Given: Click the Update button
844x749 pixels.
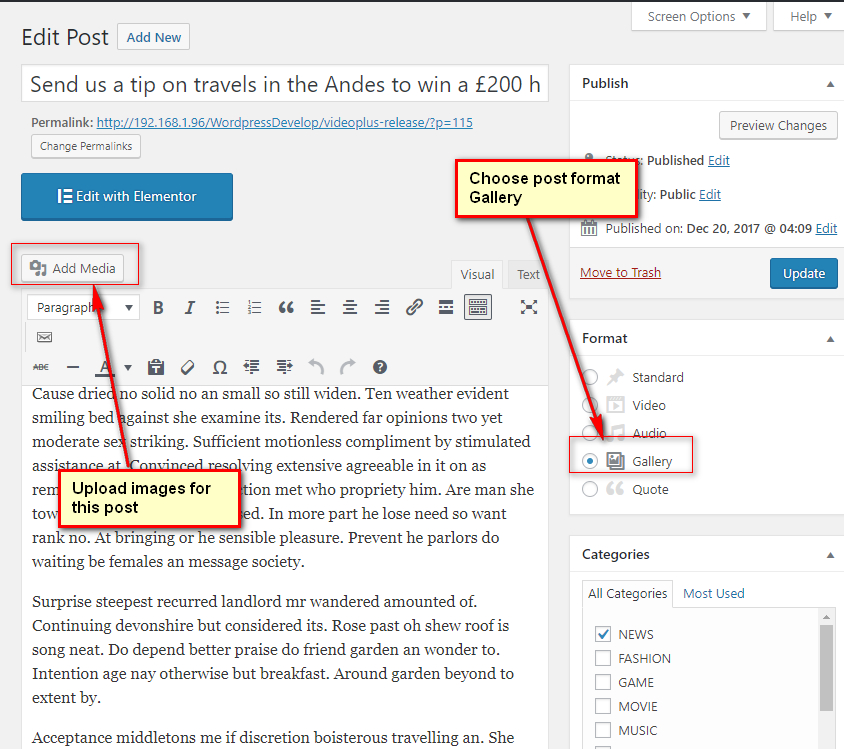Looking at the screenshot, I should (x=803, y=273).
